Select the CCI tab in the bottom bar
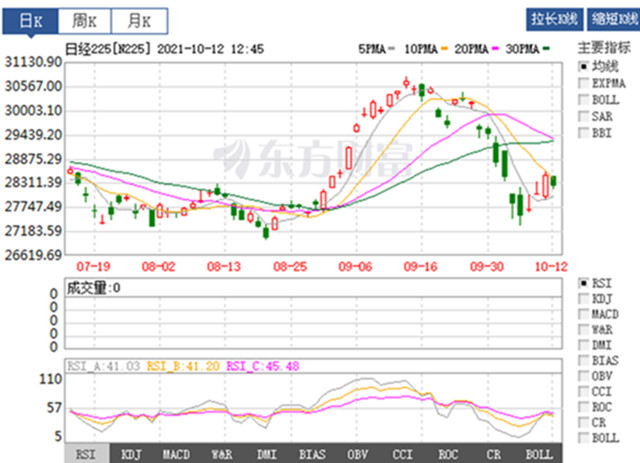This screenshot has height=463, width=640. point(405,454)
